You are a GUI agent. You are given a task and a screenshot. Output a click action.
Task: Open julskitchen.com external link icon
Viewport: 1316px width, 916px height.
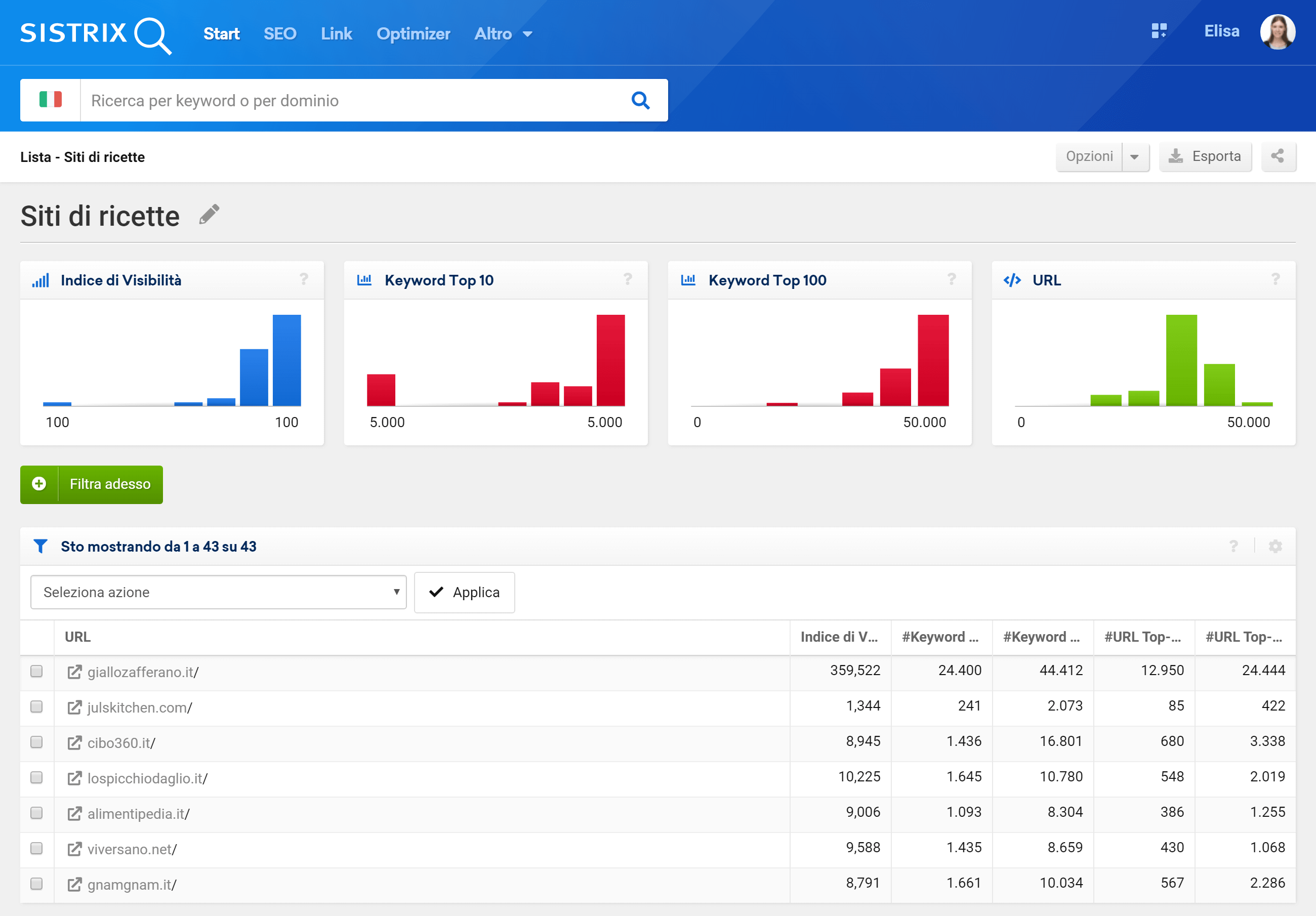point(74,707)
